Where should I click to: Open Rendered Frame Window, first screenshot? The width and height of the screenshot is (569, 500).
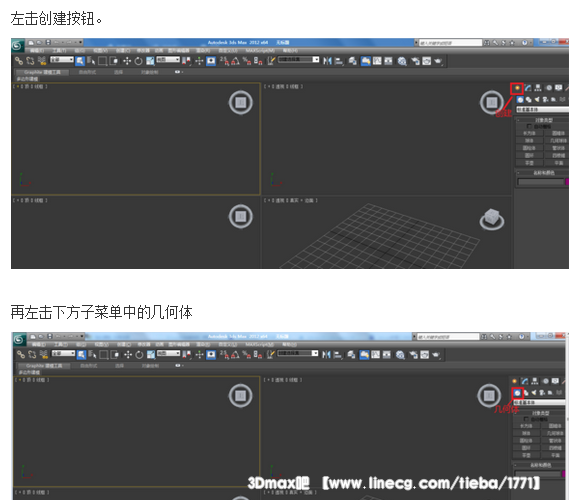point(426,61)
